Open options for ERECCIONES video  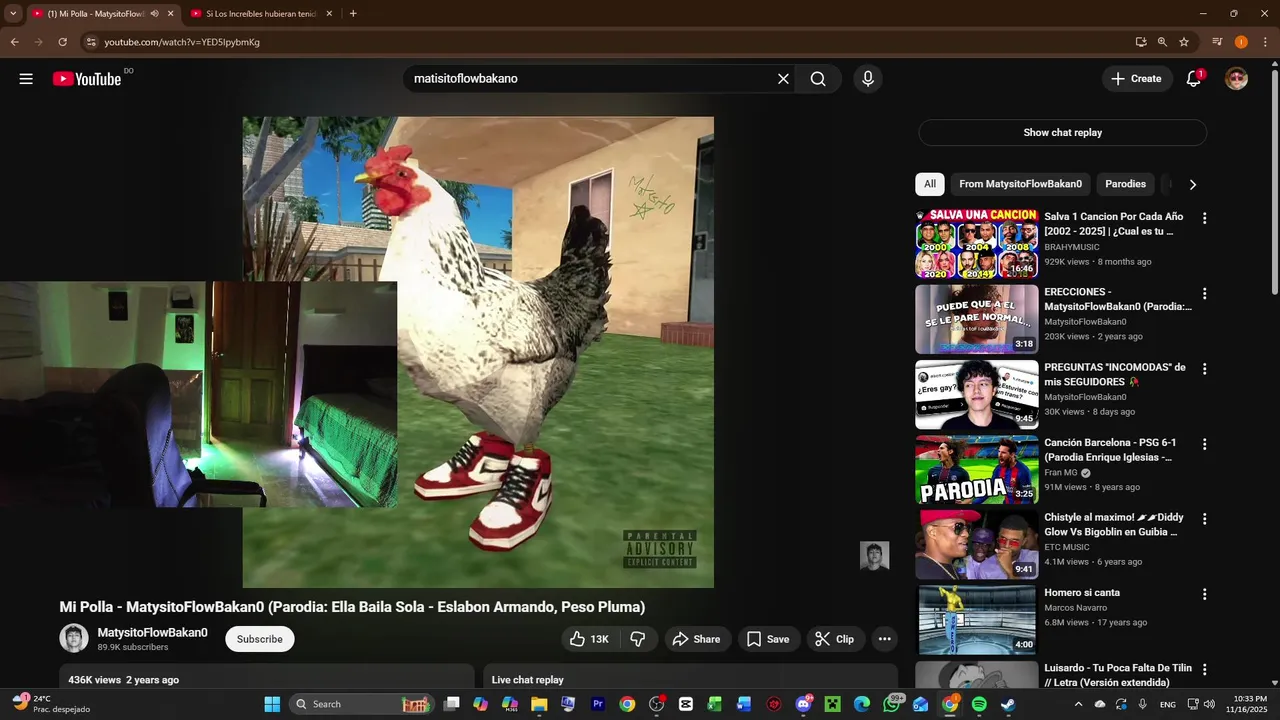1204,294
